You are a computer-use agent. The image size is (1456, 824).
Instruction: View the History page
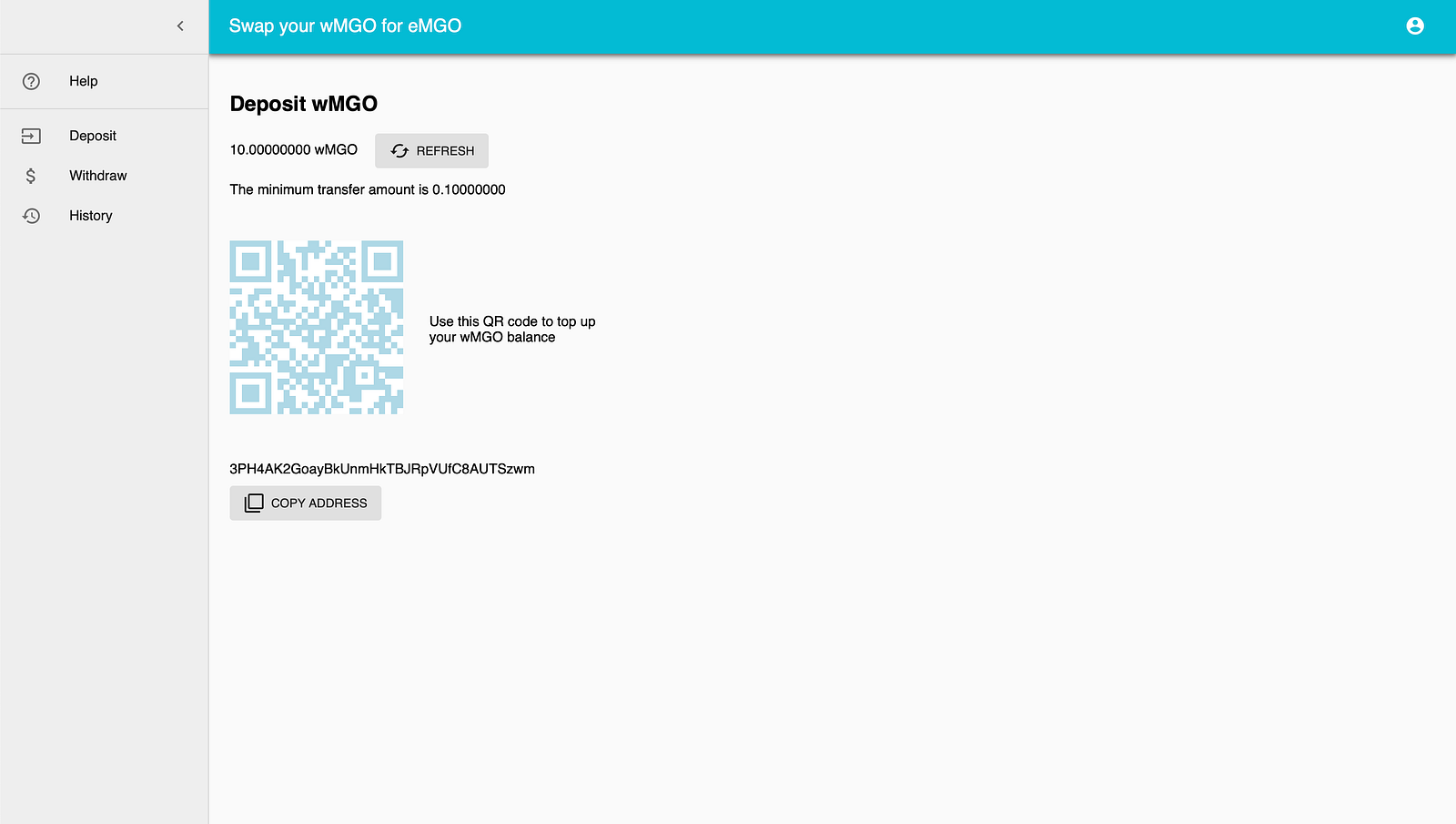[104, 216]
